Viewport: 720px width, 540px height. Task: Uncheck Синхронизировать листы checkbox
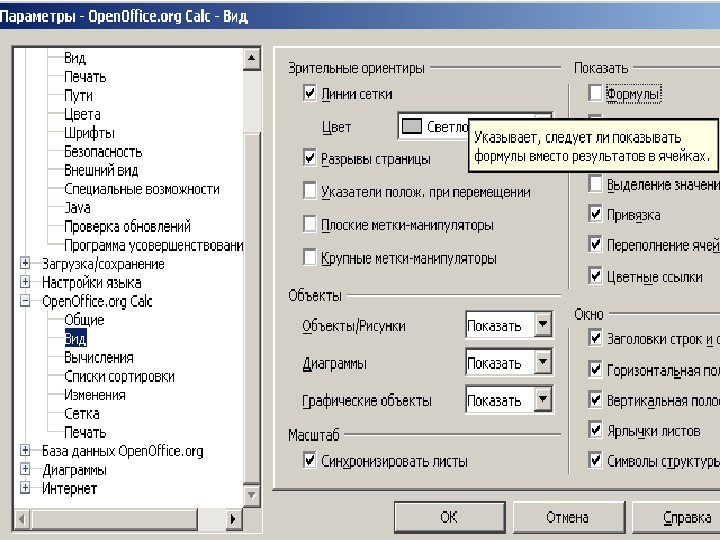[x=309, y=460]
